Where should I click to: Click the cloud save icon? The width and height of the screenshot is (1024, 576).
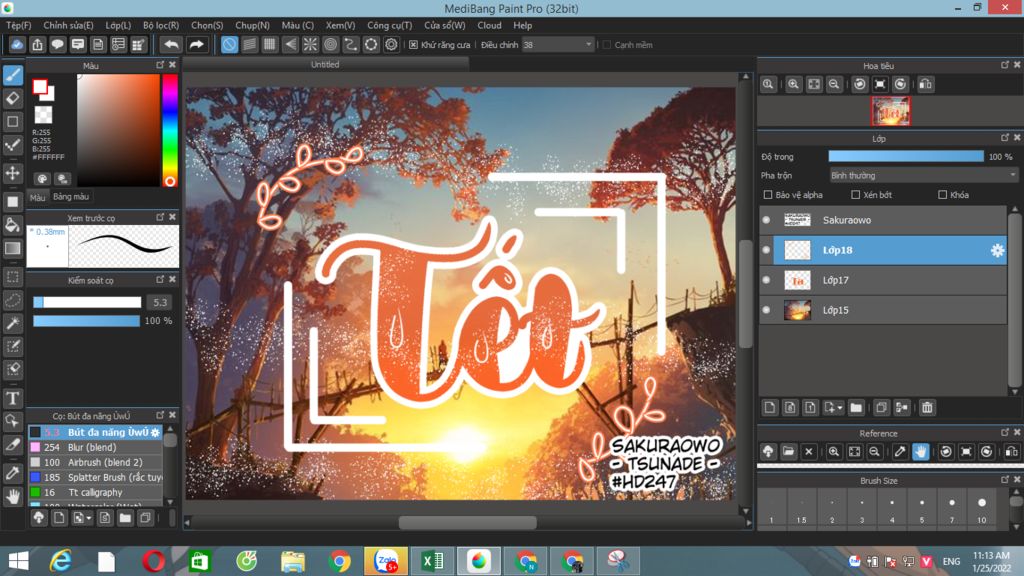point(17,44)
